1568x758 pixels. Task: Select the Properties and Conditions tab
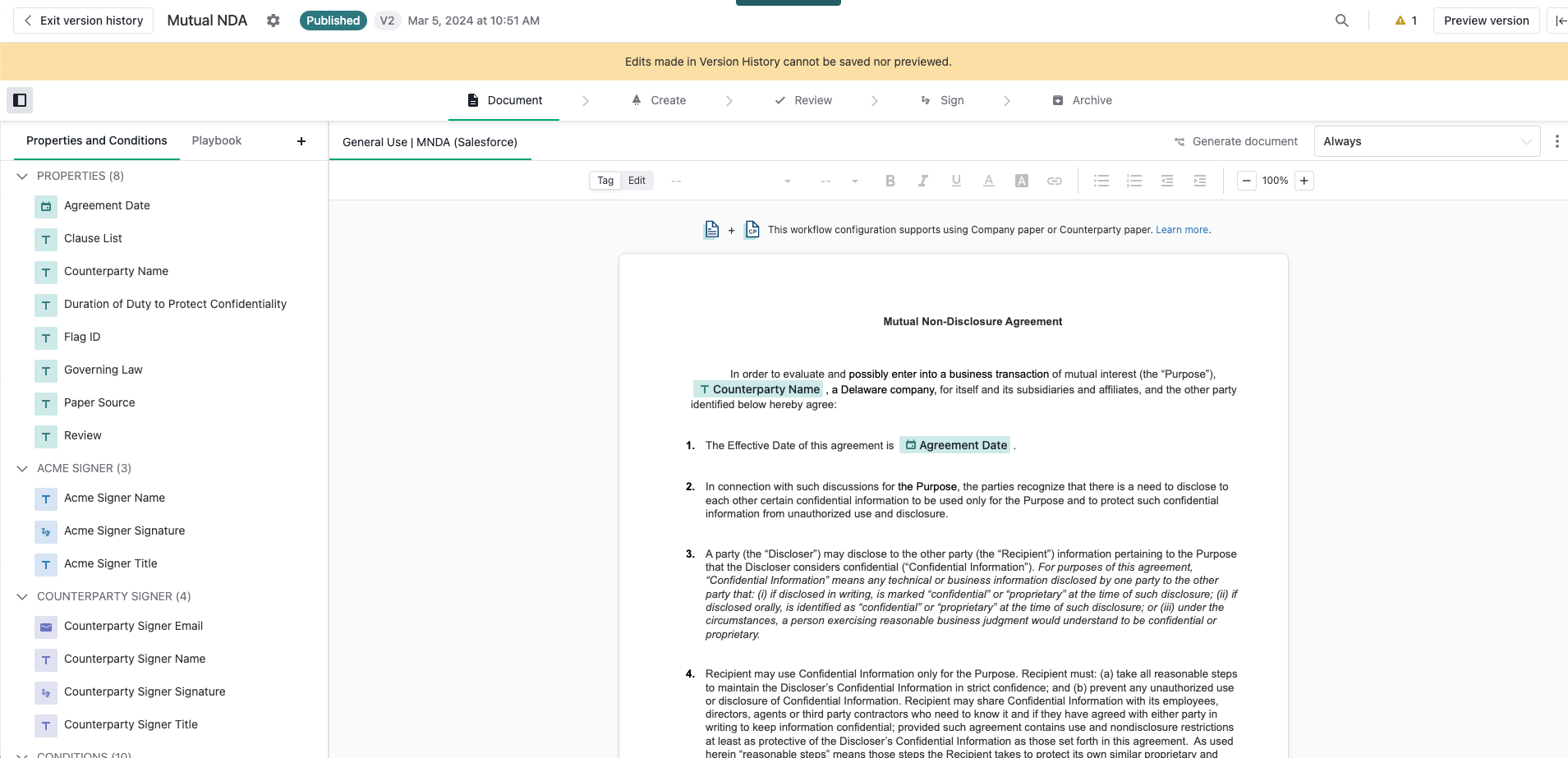[x=97, y=140]
